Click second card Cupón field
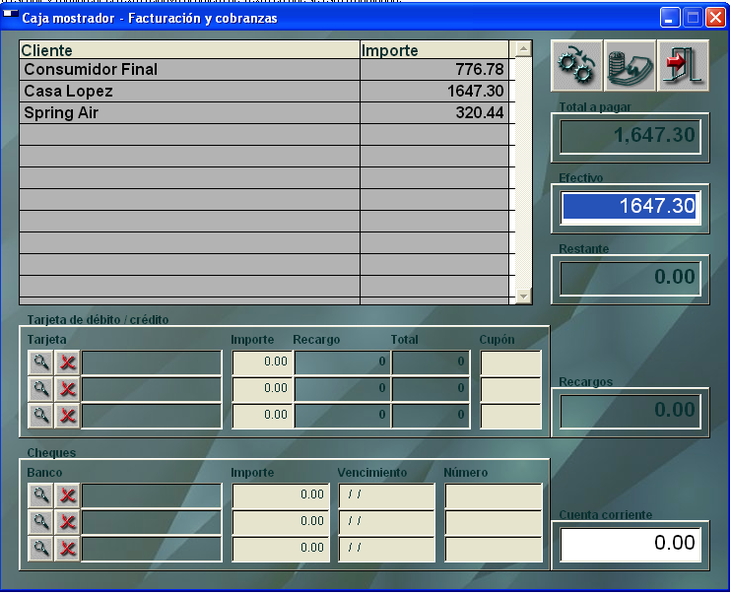 click(511, 389)
